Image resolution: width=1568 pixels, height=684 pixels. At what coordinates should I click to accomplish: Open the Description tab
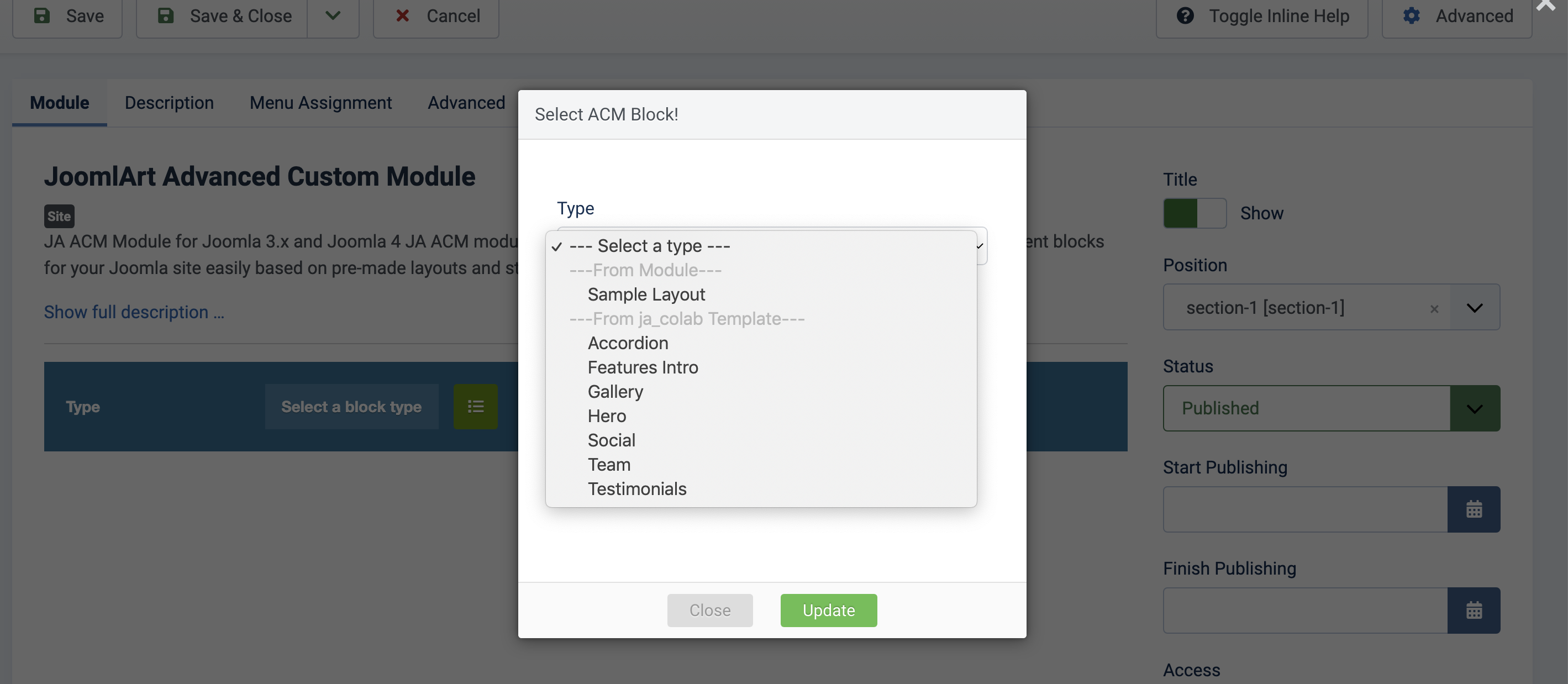pyautogui.click(x=169, y=102)
